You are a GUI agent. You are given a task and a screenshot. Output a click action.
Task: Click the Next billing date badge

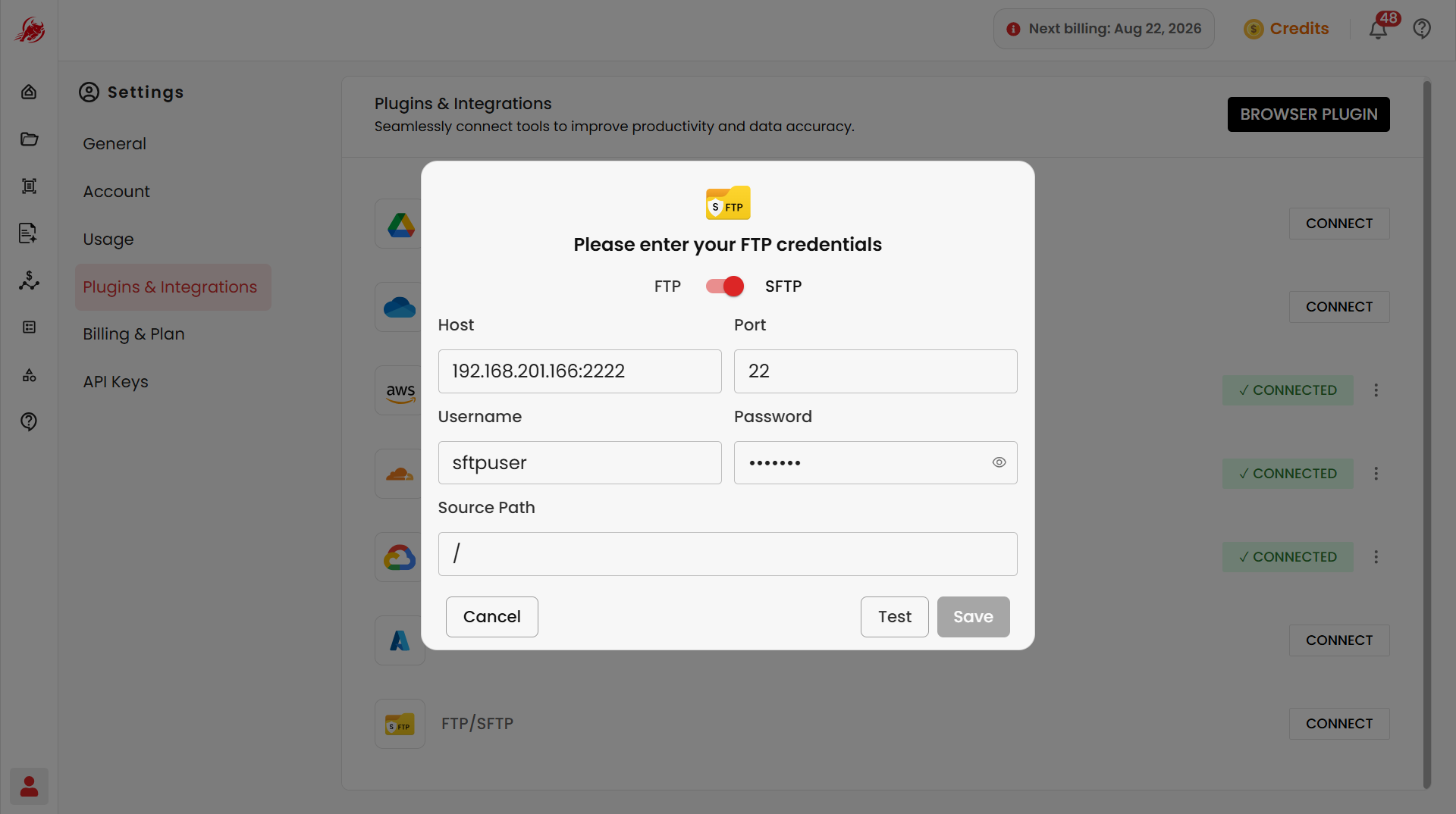pyautogui.click(x=1104, y=29)
